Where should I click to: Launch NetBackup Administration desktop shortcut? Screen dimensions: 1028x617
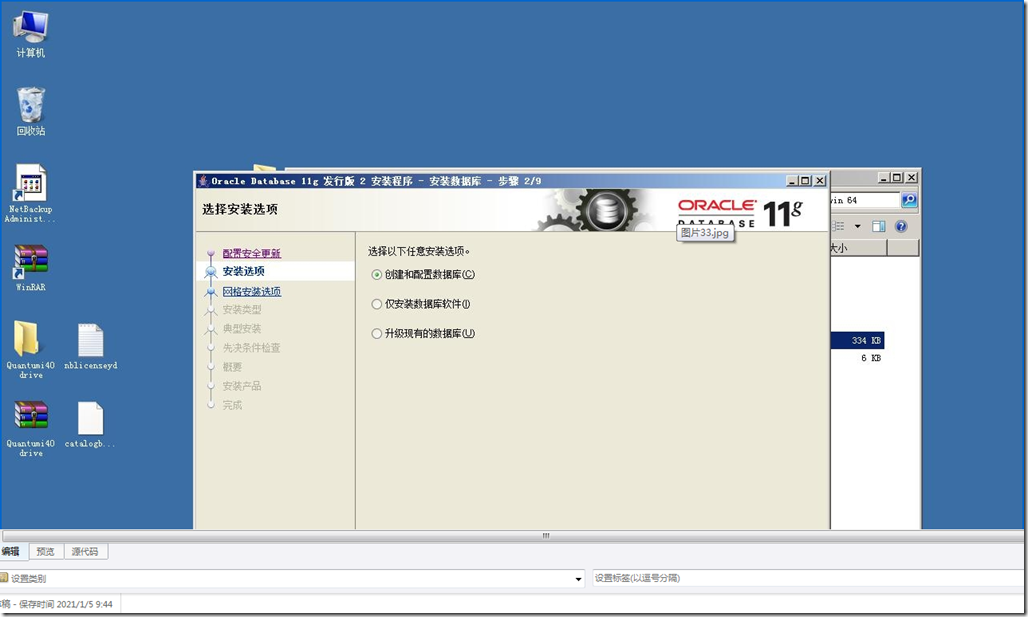coord(30,193)
